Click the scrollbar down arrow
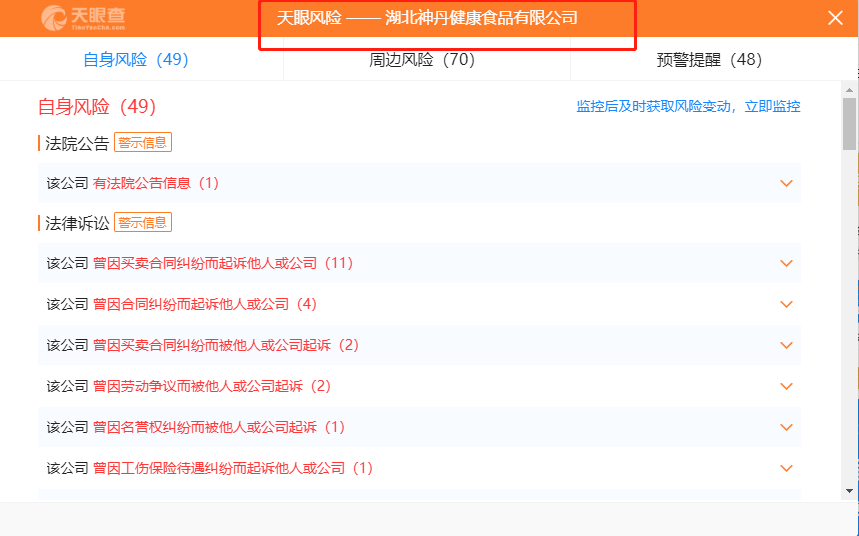 [x=849, y=491]
